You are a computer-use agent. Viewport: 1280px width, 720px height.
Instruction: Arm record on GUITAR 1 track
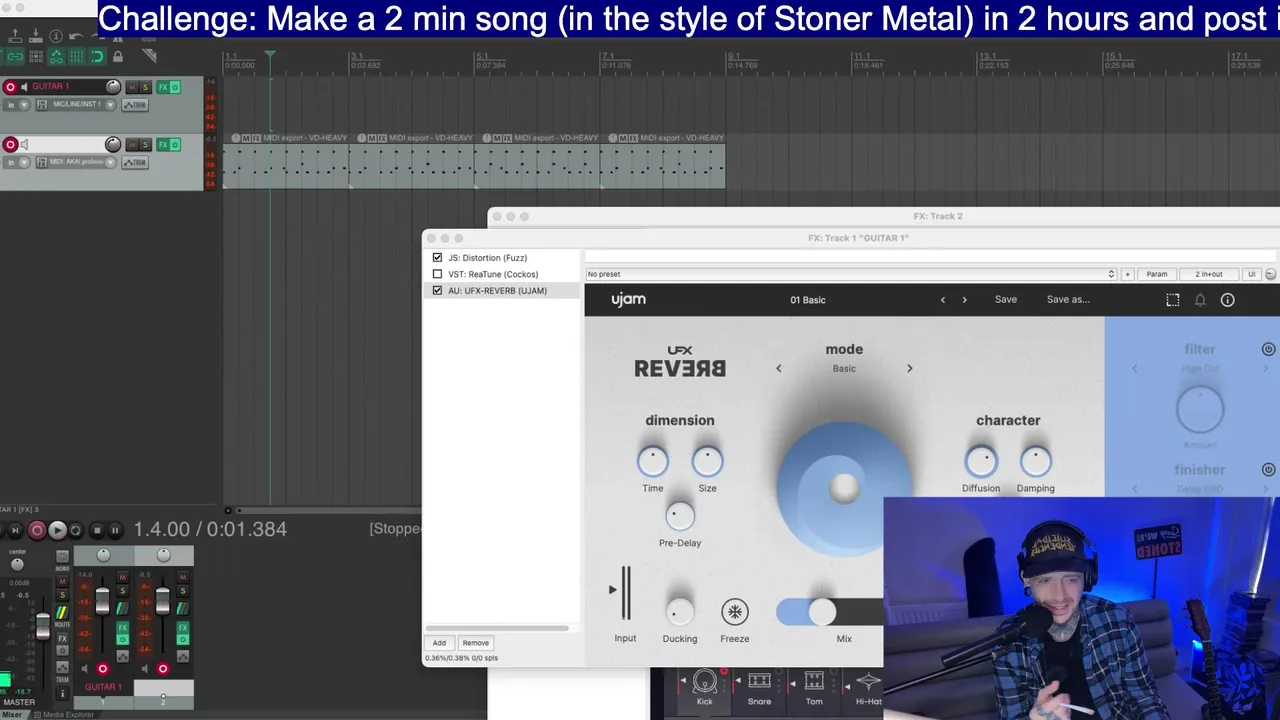(x=10, y=87)
